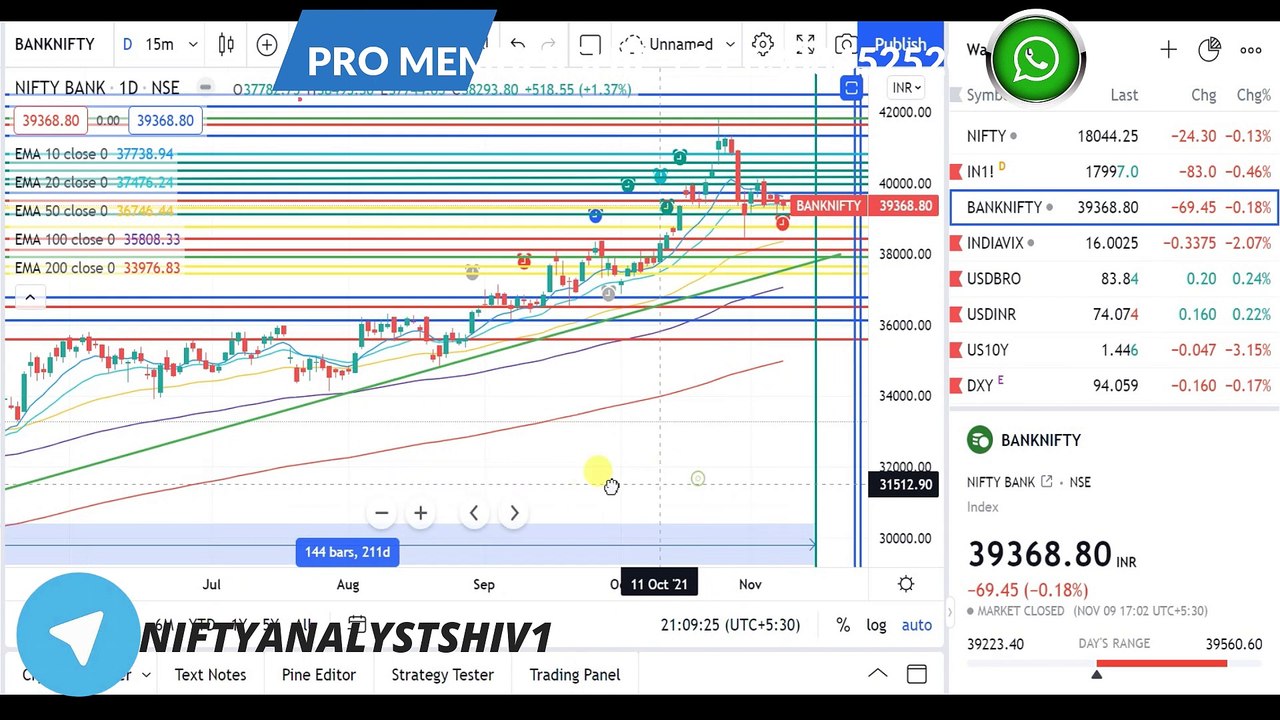Open the Strategy Tester tab
Image resolution: width=1280 pixels, height=720 pixels.
[442, 675]
